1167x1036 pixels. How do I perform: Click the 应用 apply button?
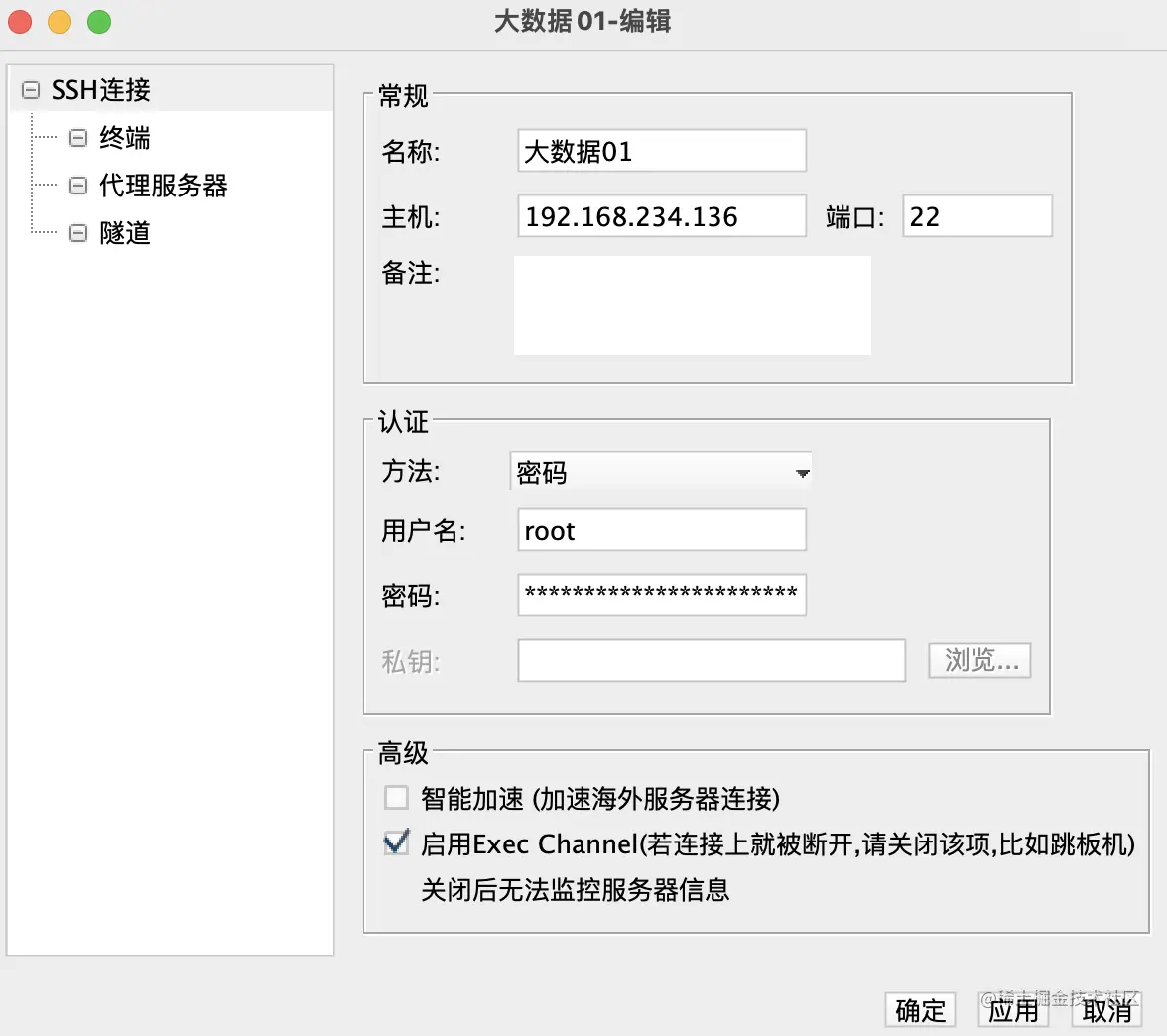coord(1013,1010)
